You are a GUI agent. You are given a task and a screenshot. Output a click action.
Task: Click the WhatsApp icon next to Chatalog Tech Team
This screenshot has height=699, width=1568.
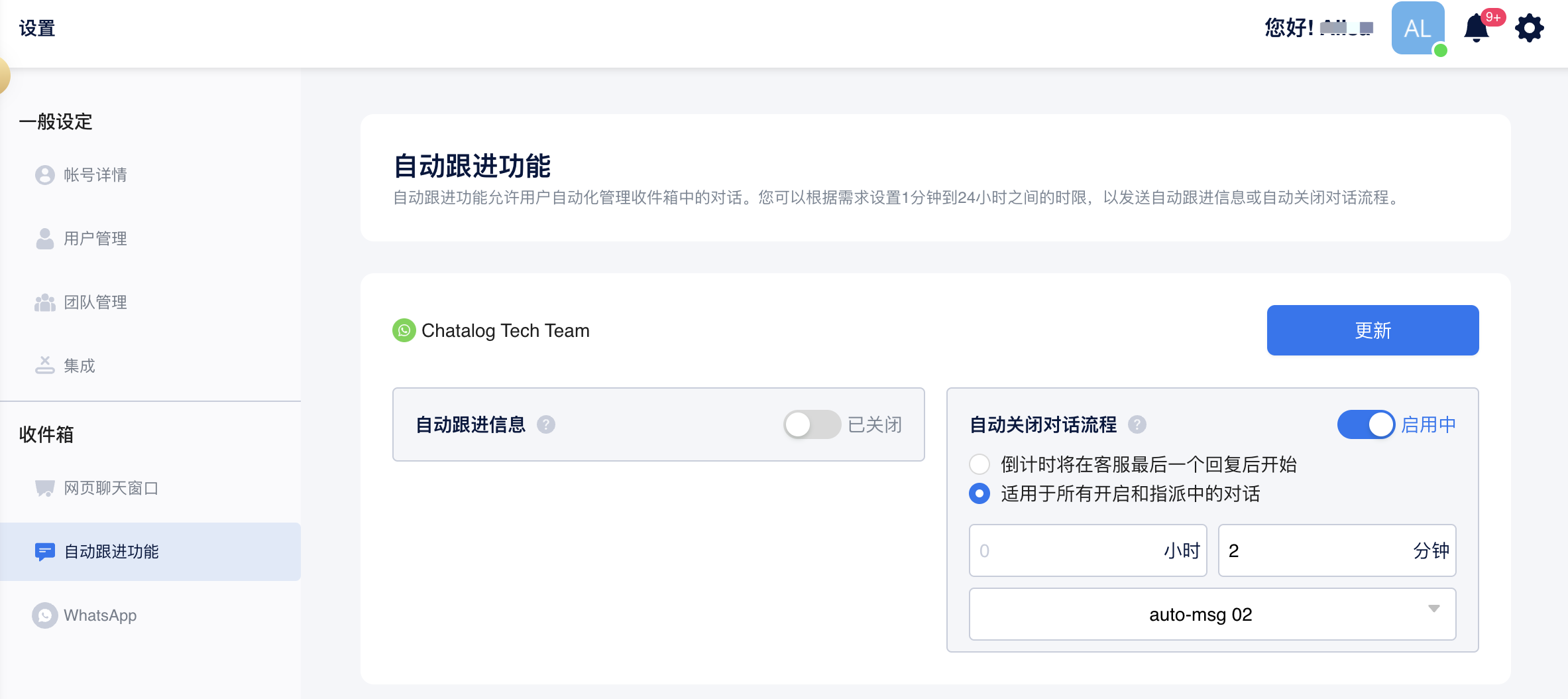[x=404, y=330]
